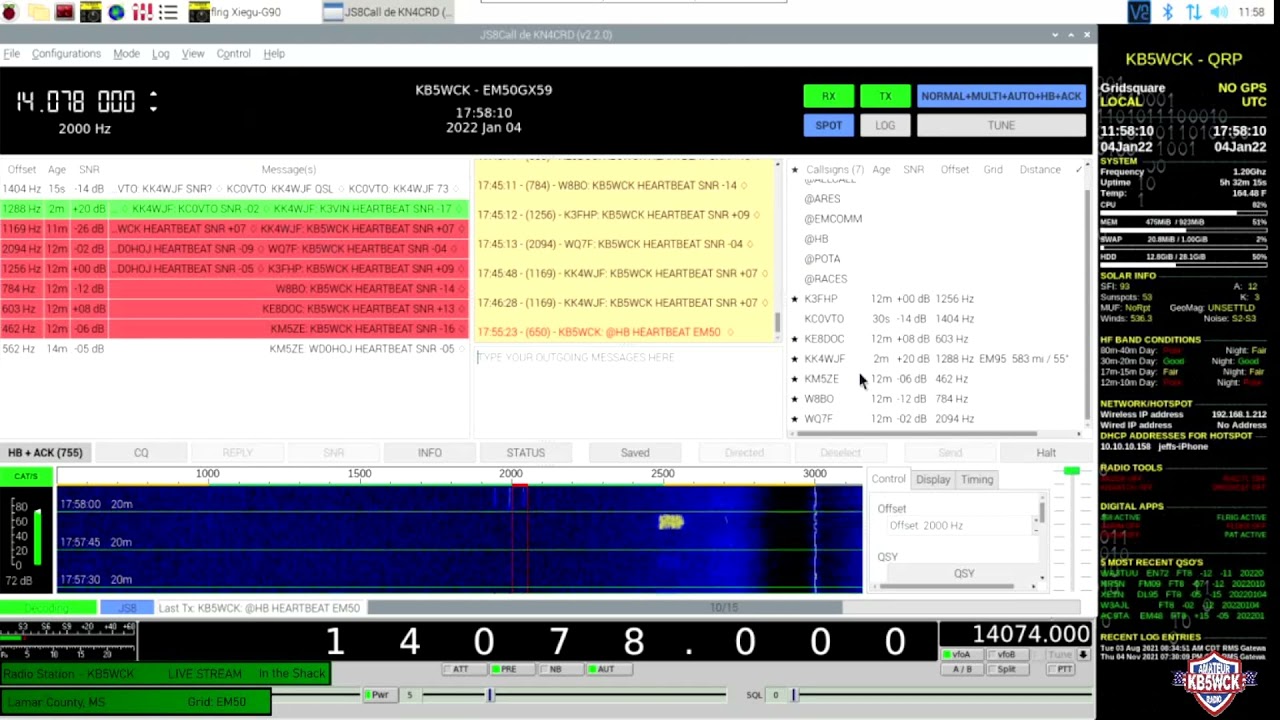
Task: Open the Control menu
Action: (x=233, y=53)
